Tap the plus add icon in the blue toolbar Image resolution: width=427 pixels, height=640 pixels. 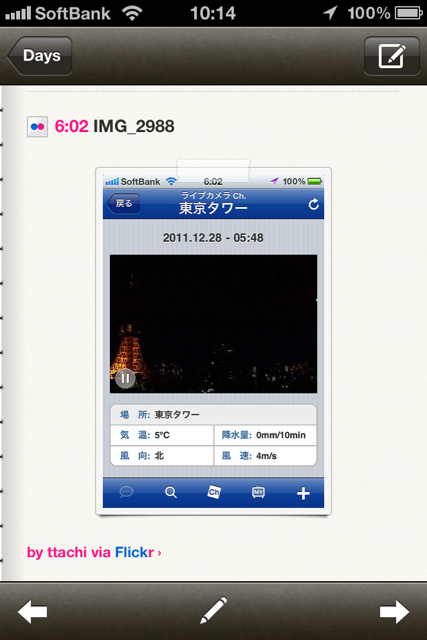[303, 493]
